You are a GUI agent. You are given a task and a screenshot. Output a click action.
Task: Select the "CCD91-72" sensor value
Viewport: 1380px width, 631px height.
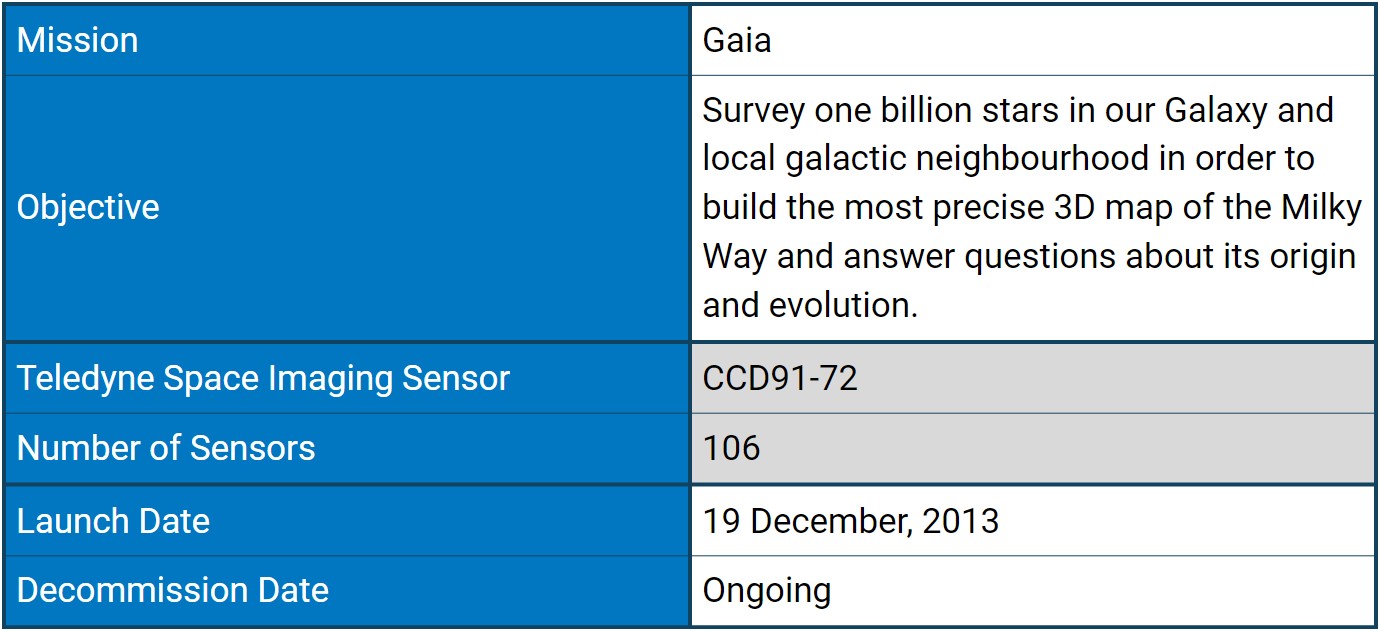780,378
